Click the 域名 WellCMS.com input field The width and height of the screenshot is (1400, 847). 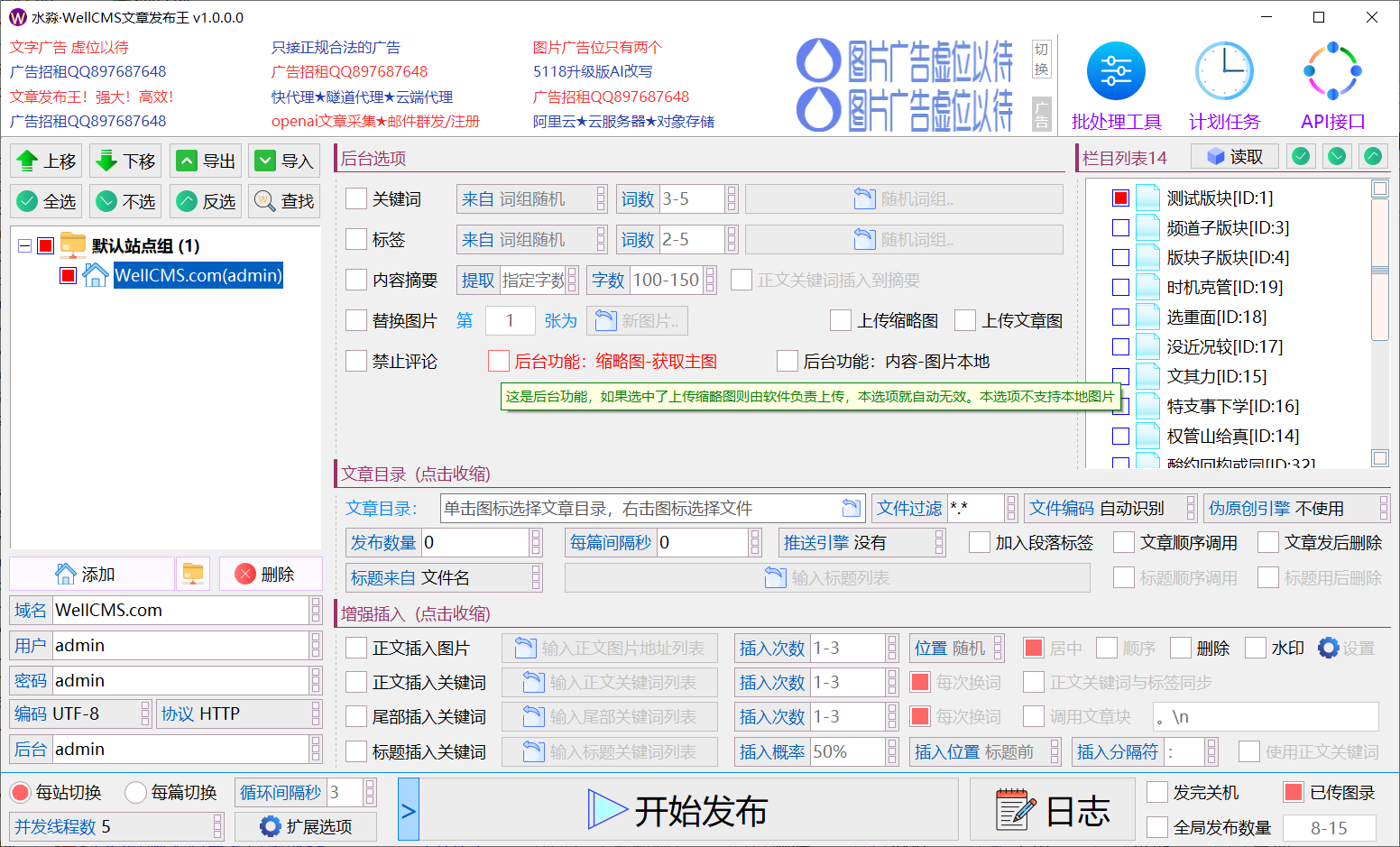click(180, 611)
